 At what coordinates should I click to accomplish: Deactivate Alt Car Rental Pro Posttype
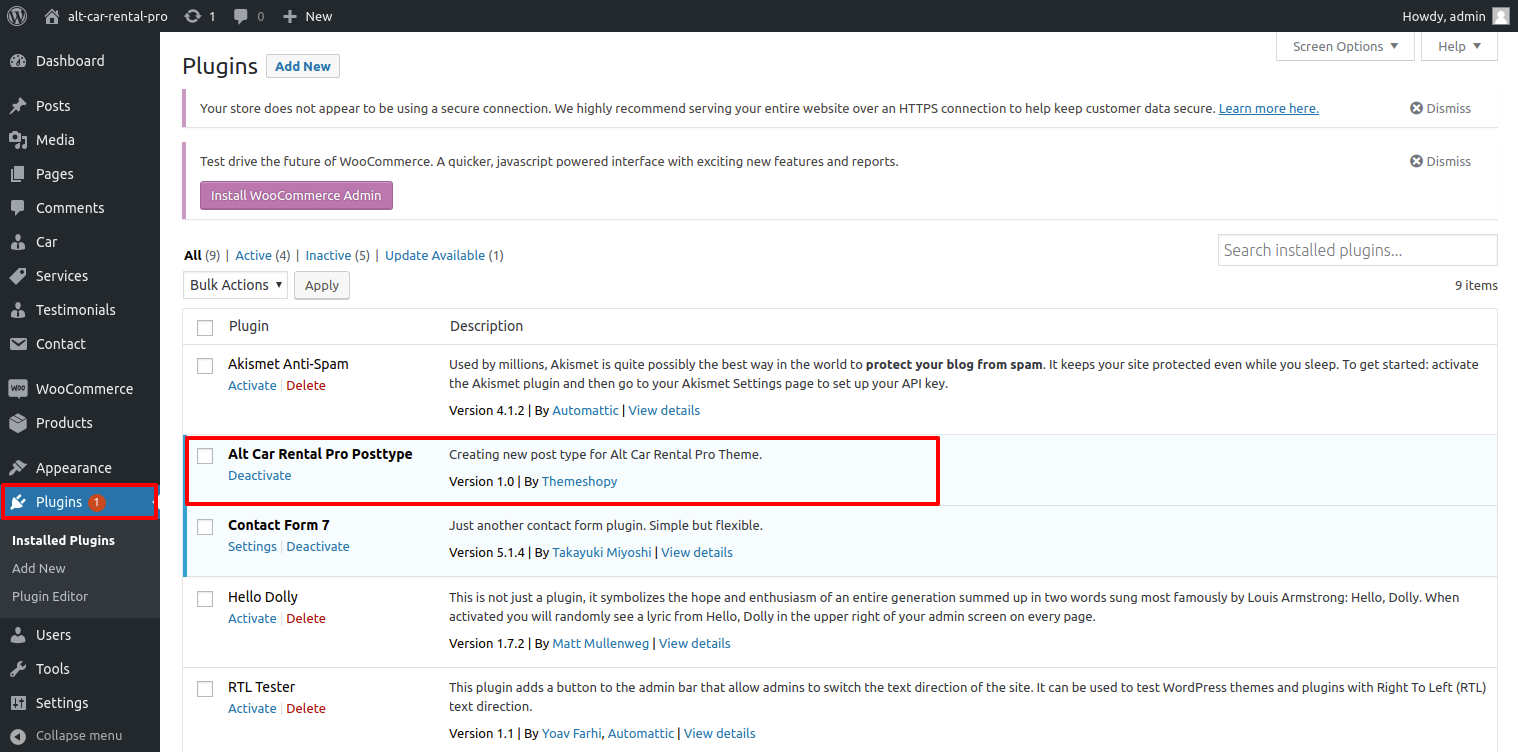pos(260,475)
